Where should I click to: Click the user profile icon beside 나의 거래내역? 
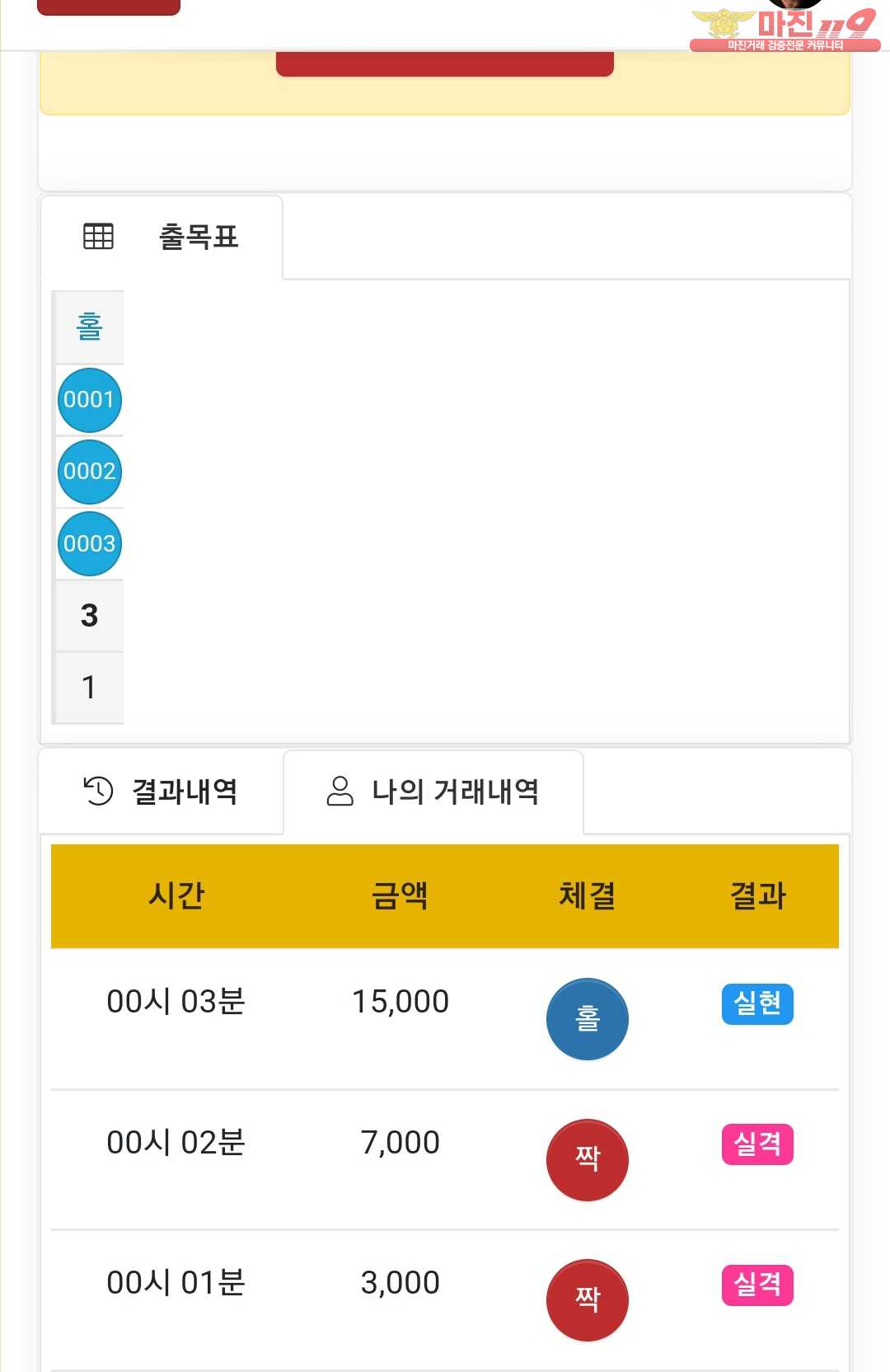click(340, 791)
